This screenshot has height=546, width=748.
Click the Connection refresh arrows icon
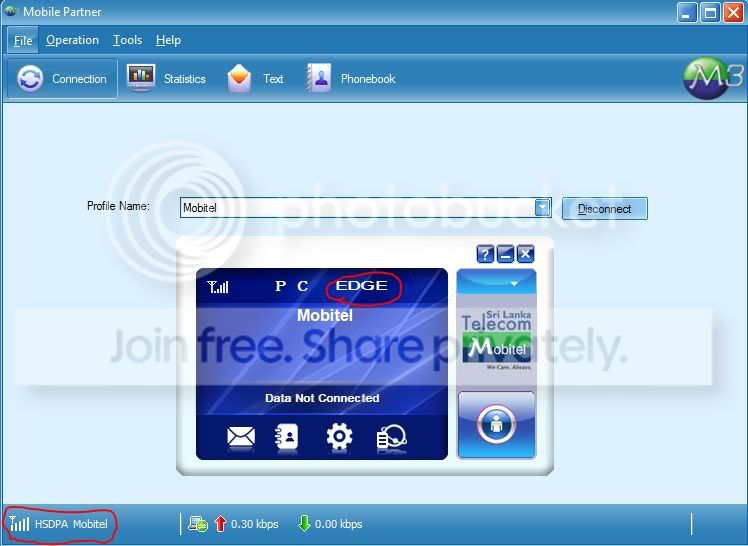(x=30, y=79)
